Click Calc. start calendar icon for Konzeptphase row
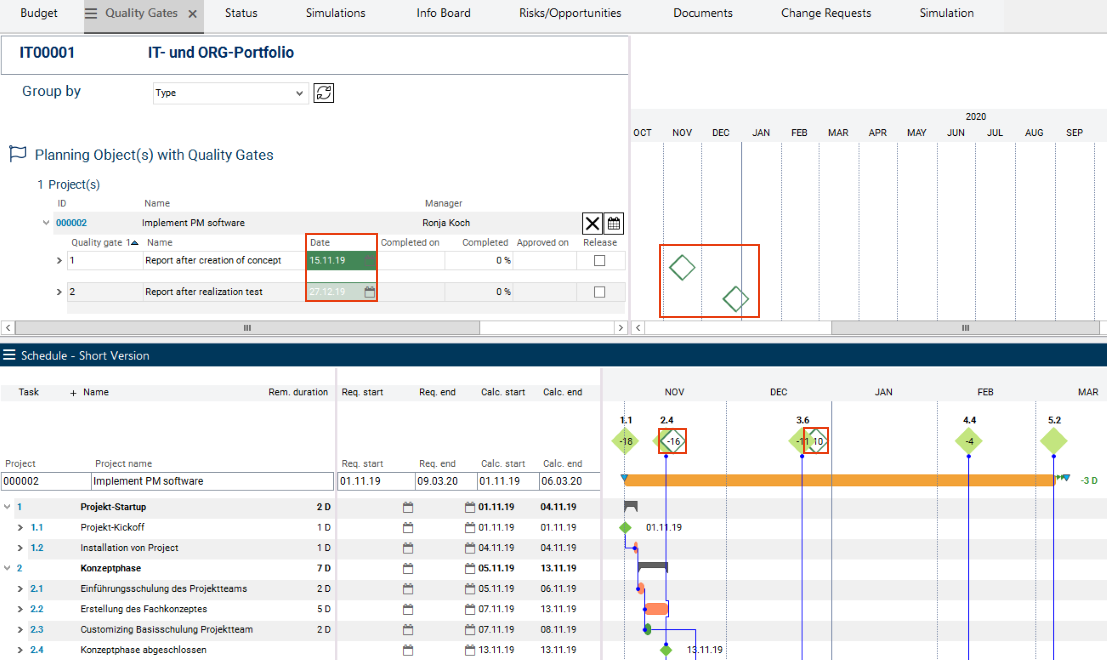 tap(470, 568)
